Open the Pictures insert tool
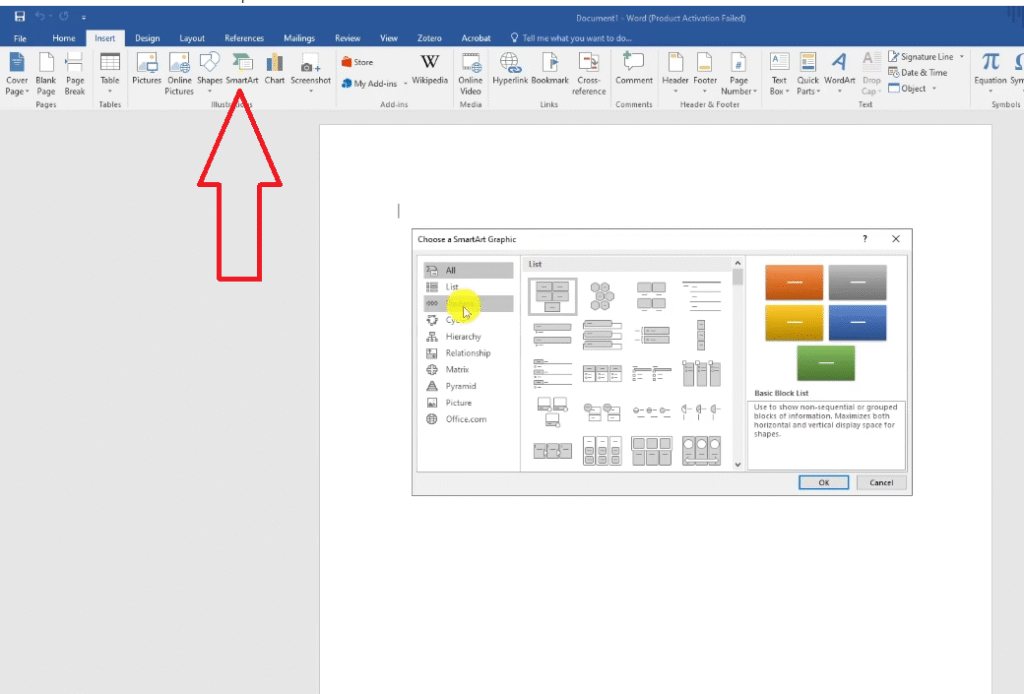This screenshot has width=1024, height=694. point(146,68)
